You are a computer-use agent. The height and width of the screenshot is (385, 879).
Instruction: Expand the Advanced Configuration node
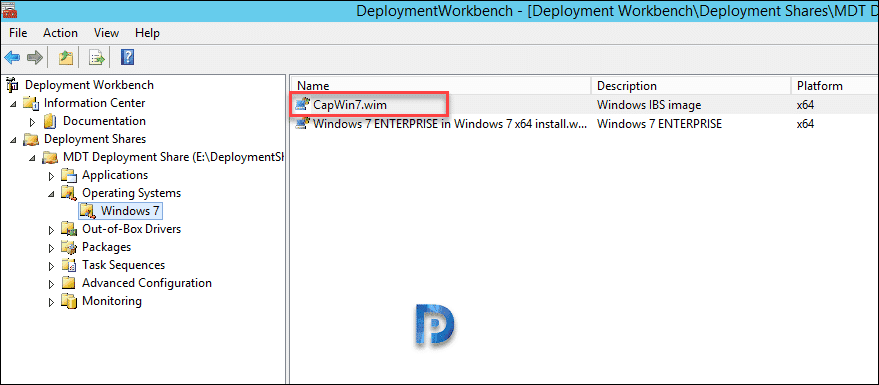(x=52, y=283)
